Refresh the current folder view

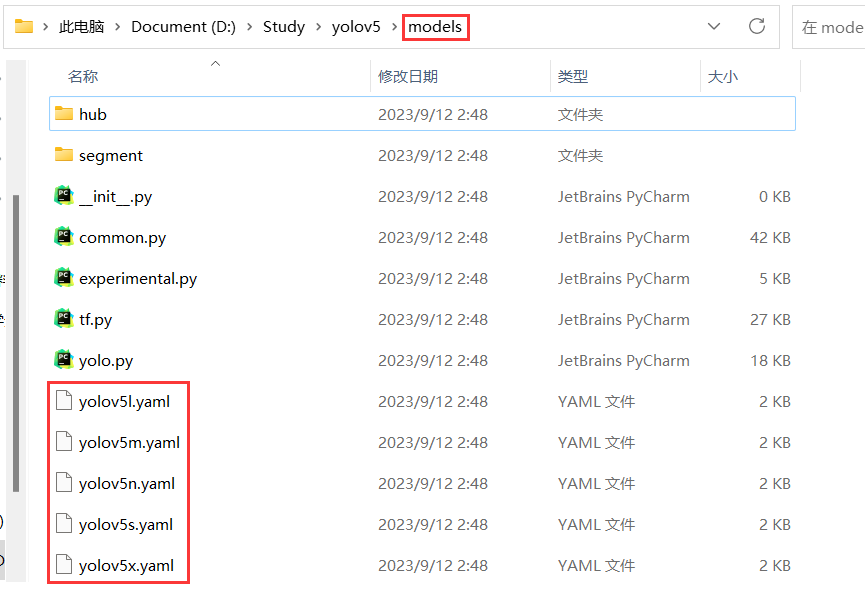coord(757,26)
